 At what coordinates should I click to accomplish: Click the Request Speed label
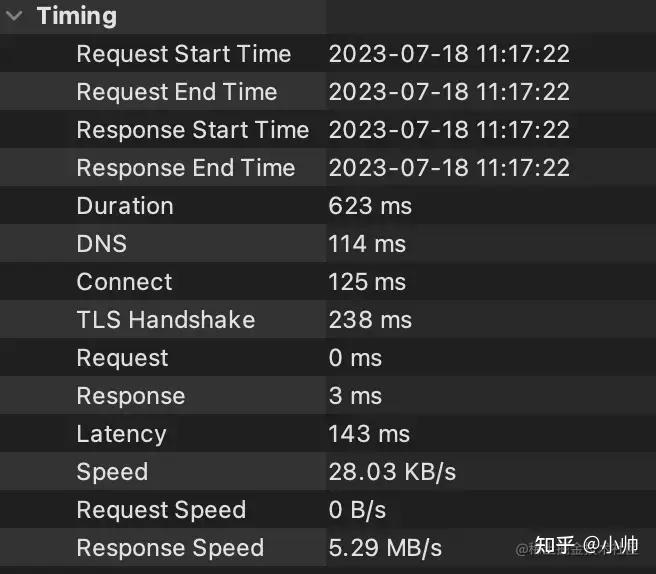tap(160, 510)
